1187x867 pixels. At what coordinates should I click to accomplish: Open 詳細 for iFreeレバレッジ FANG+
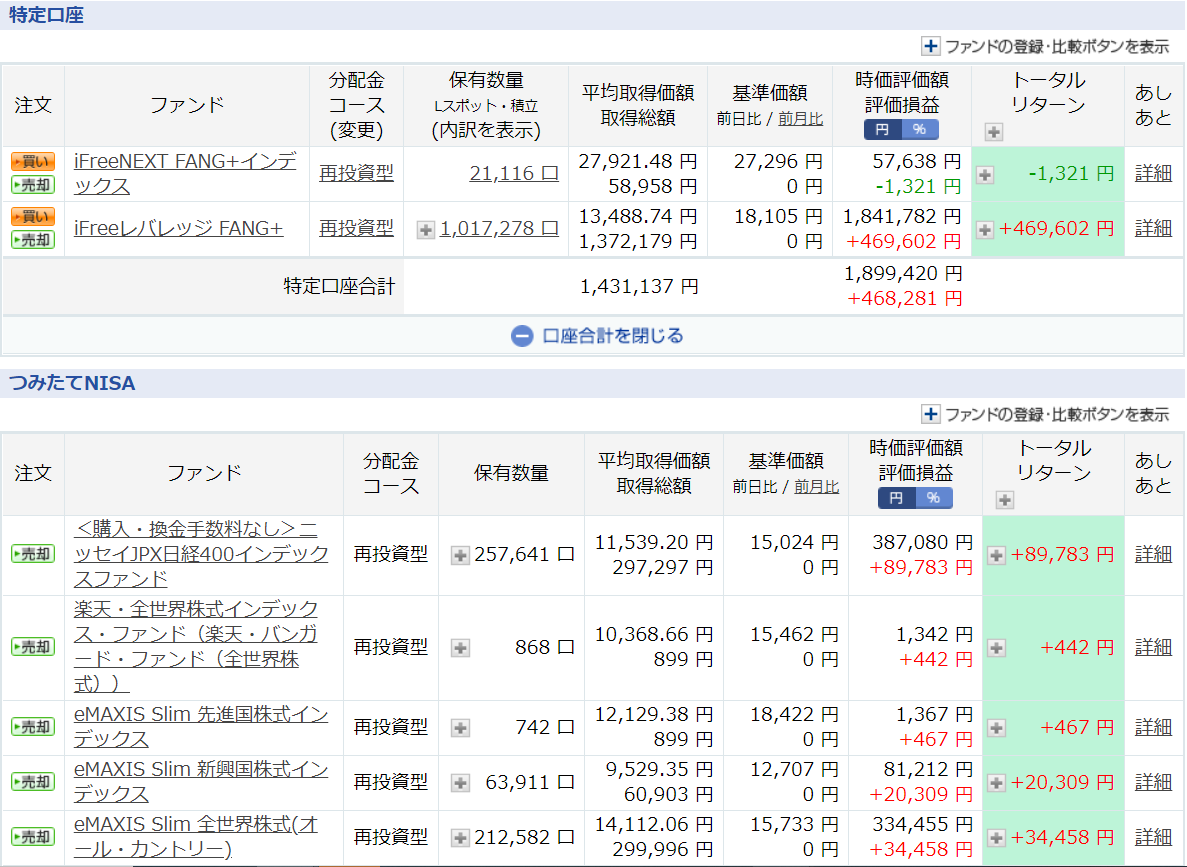1153,228
